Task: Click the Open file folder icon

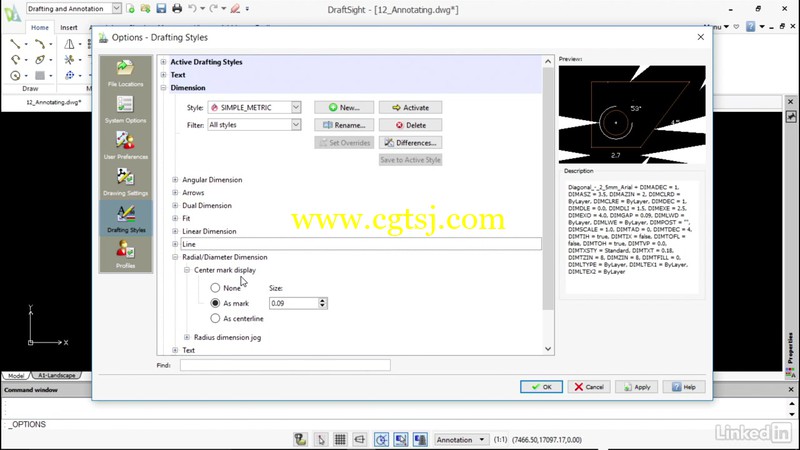Action: [146, 9]
